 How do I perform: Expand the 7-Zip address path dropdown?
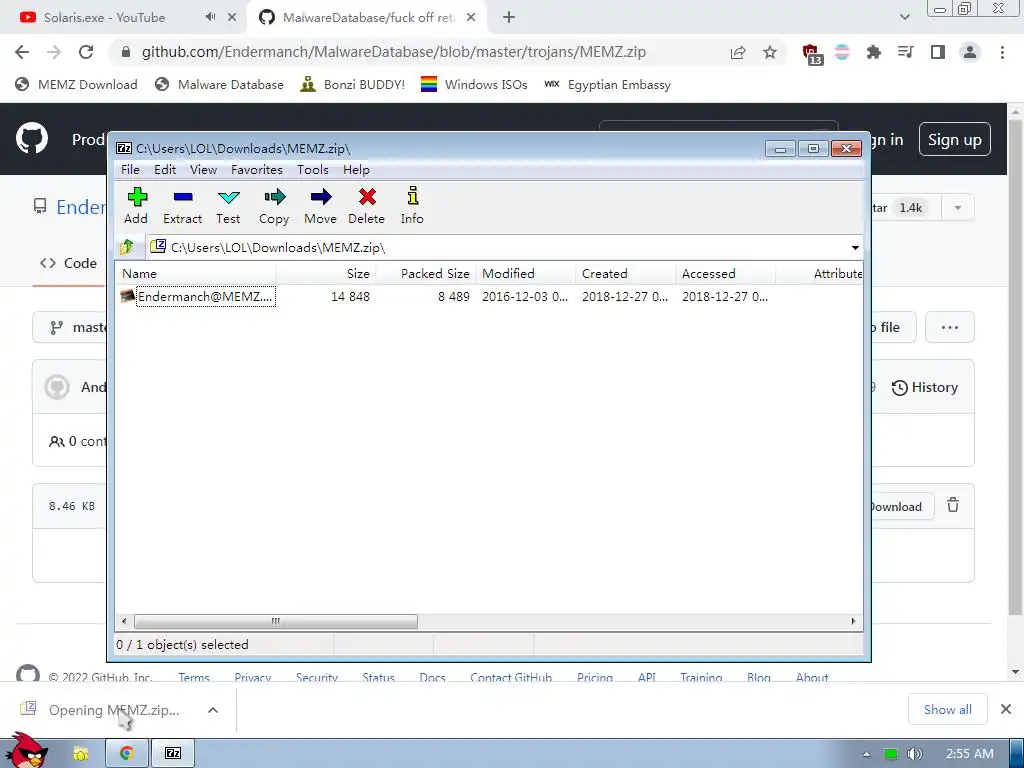(x=854, y=248)
